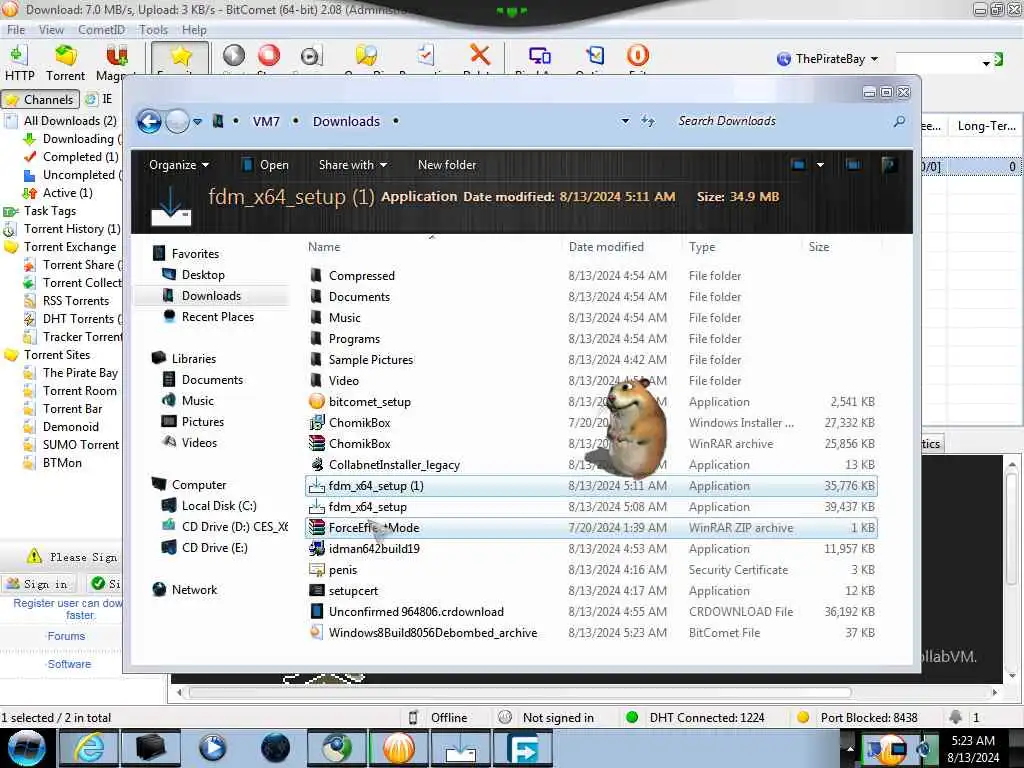This screenshot has height=768, width=1024.
Task: Select Network in navigation pane
Action: click(194, 590)
